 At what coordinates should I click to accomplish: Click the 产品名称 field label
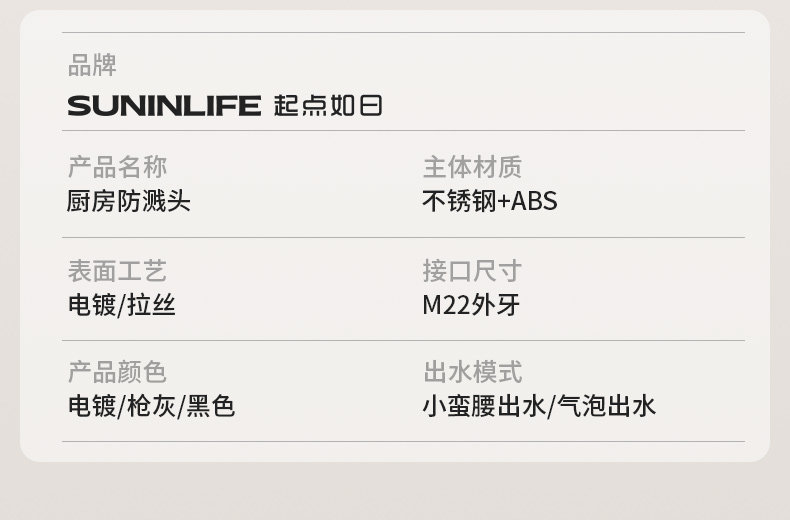pyautogui.click(x=117, y=166)
